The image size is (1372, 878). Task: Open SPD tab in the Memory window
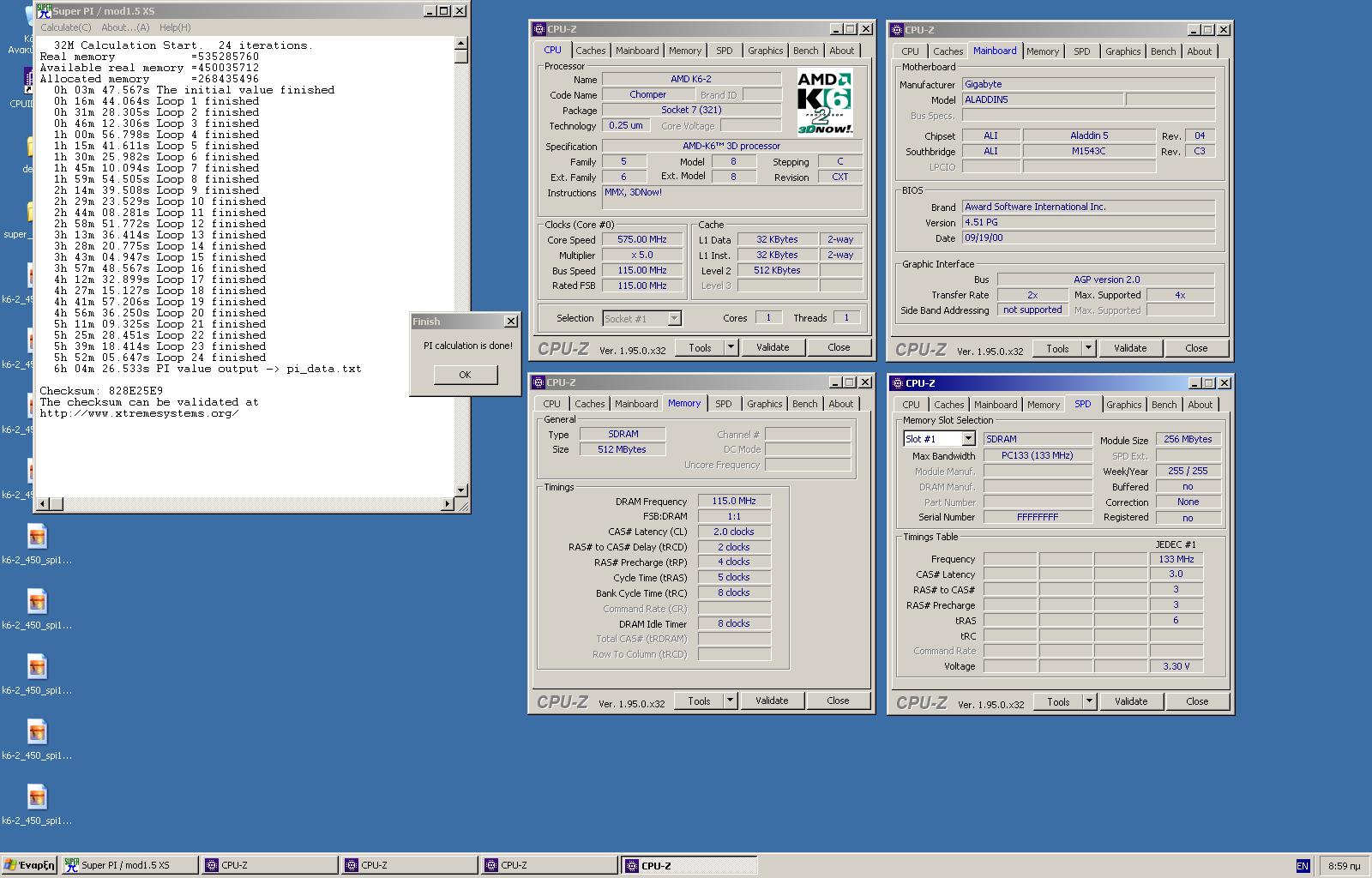tap(724, 404)
